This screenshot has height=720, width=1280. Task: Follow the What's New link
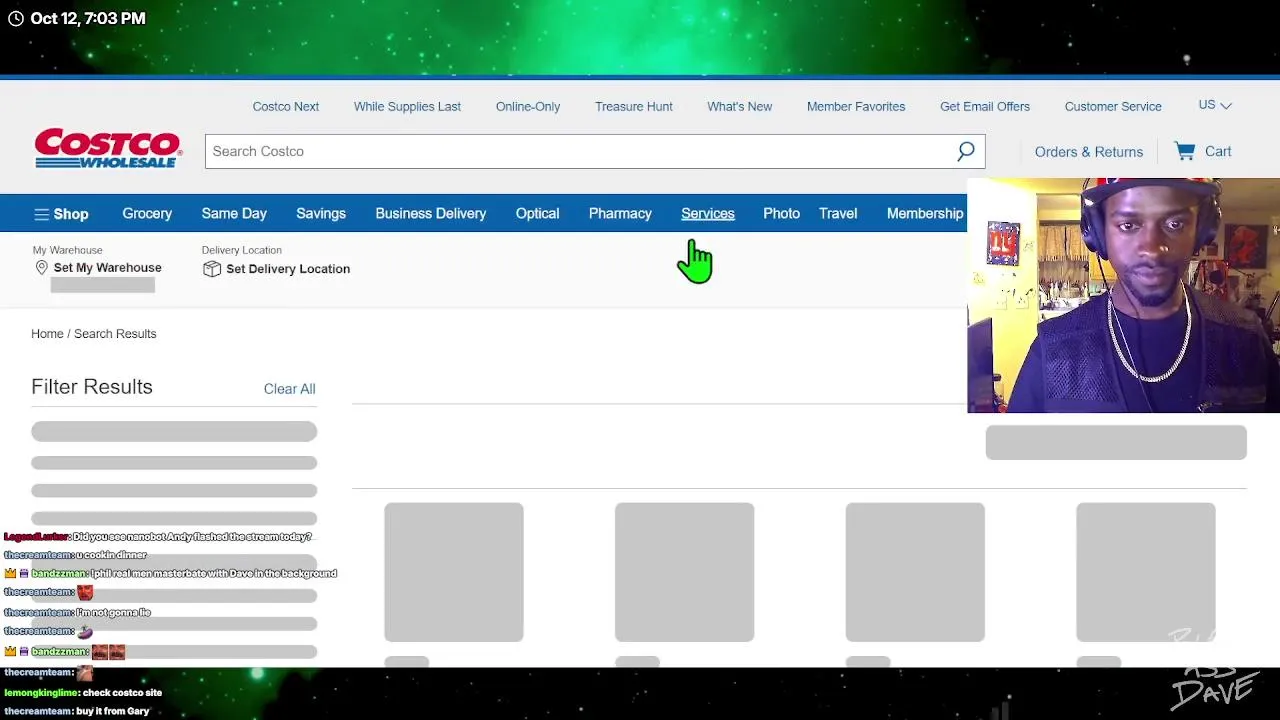tap(740, 106)
